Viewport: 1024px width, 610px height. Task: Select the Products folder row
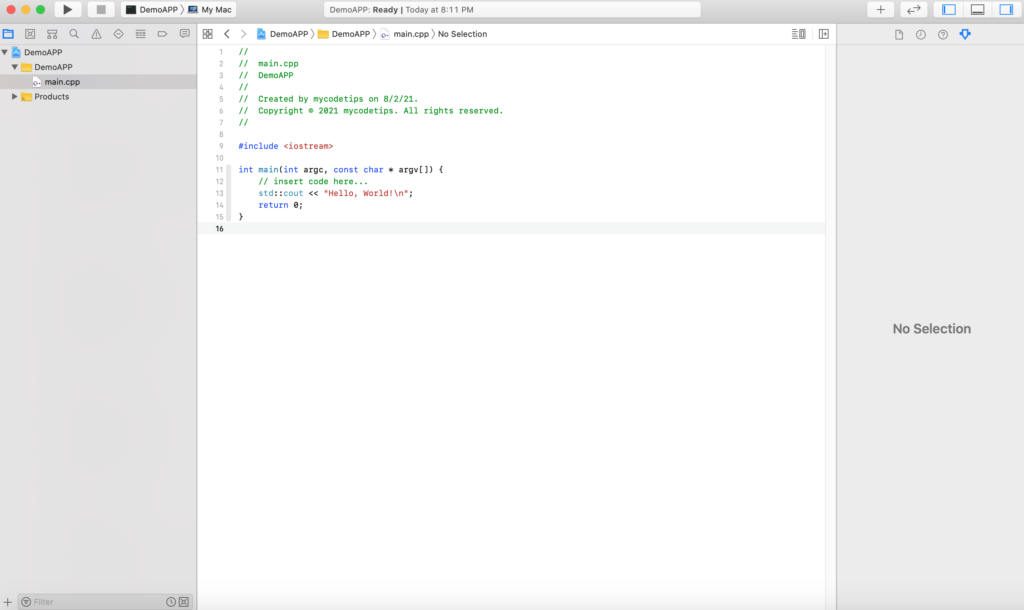pos(98,97)
